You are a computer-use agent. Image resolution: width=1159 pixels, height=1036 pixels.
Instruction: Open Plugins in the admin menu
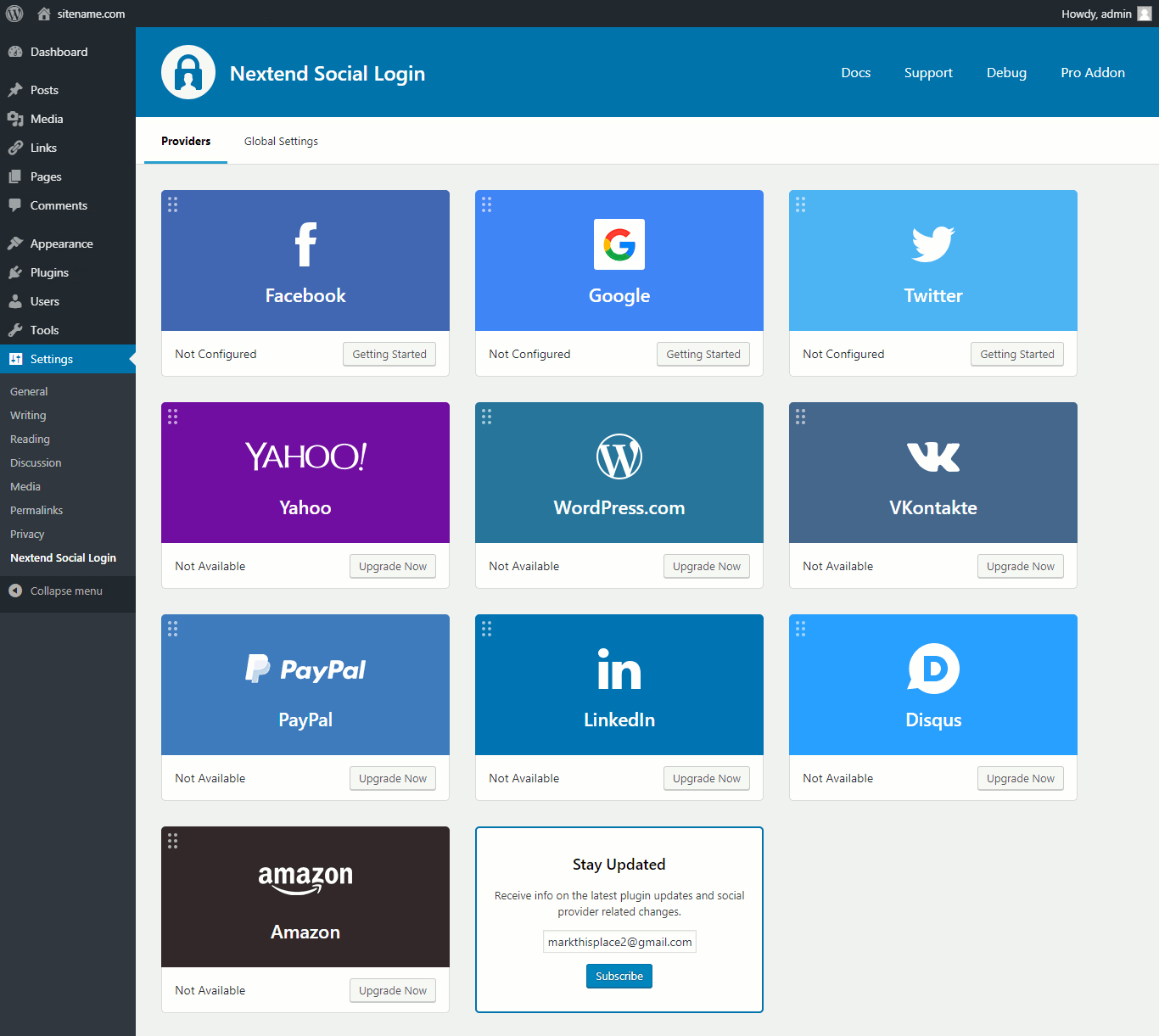[68, 272]
